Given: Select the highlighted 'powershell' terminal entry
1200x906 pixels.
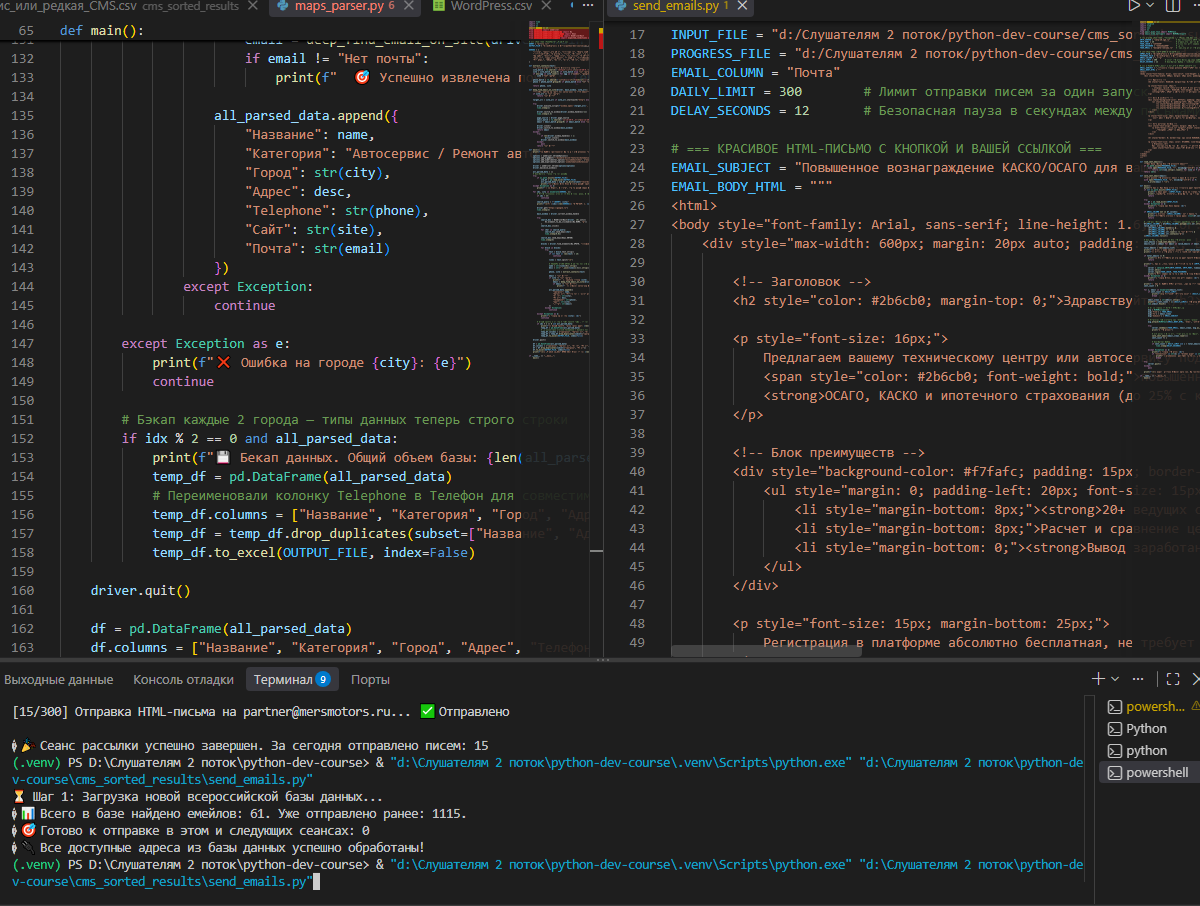Looking at the screenshot, I should pyautogui.click(x=1151, y=773).
